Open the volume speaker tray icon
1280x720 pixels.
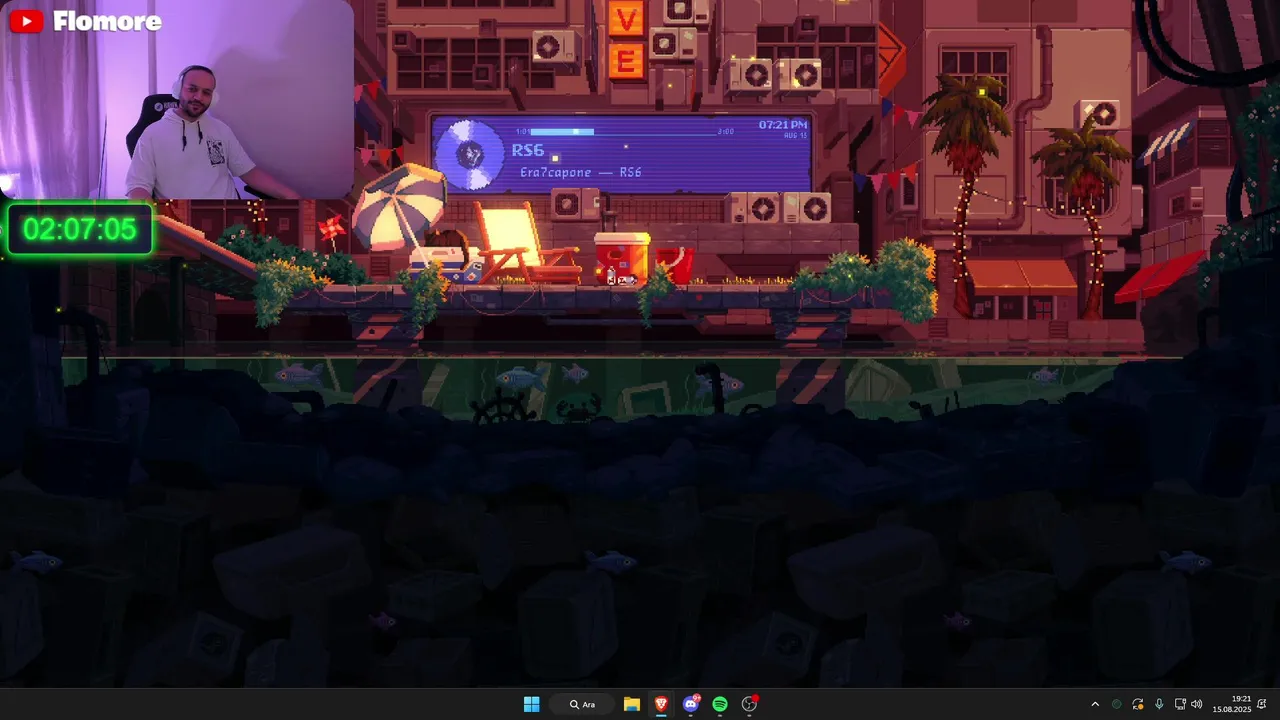pyautogui.click(x=1197, y=704)
